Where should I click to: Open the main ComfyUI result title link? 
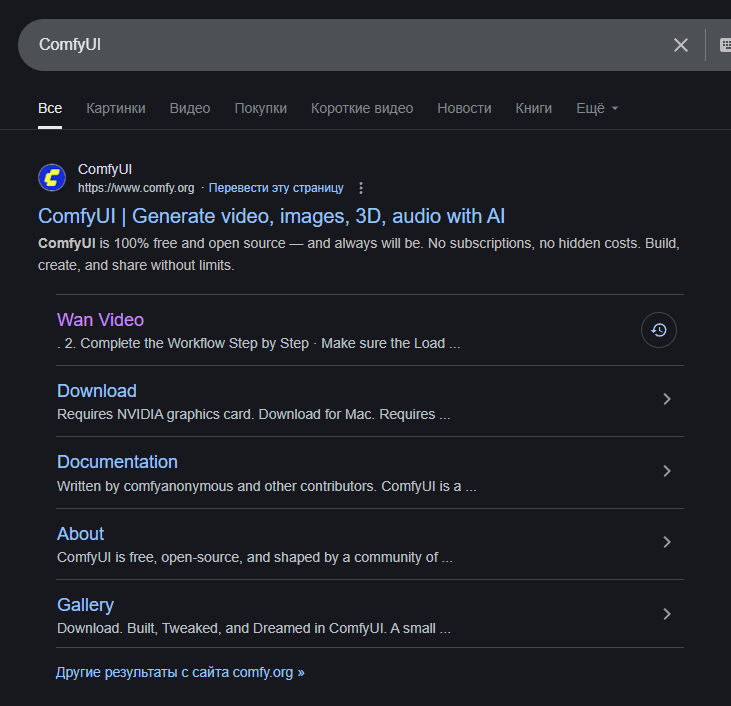click(x=271, y=216)
